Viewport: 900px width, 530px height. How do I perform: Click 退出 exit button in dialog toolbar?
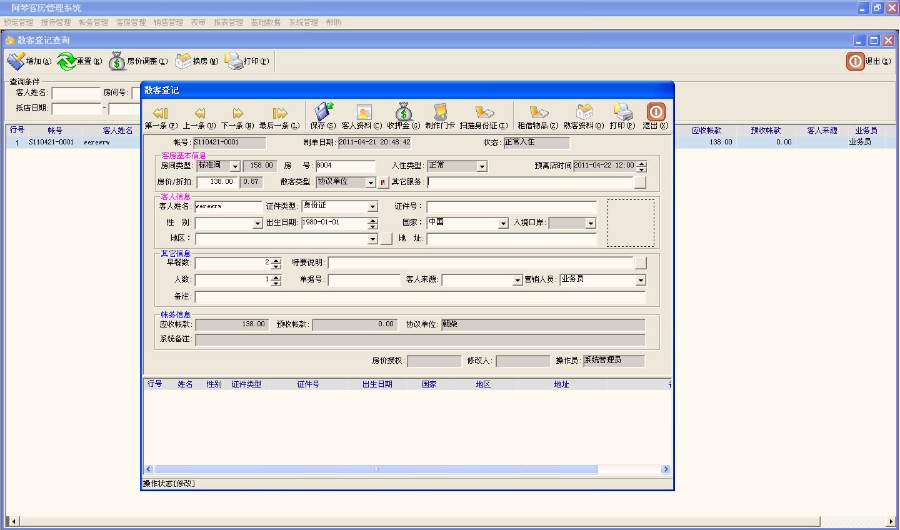tap(656, 113)
